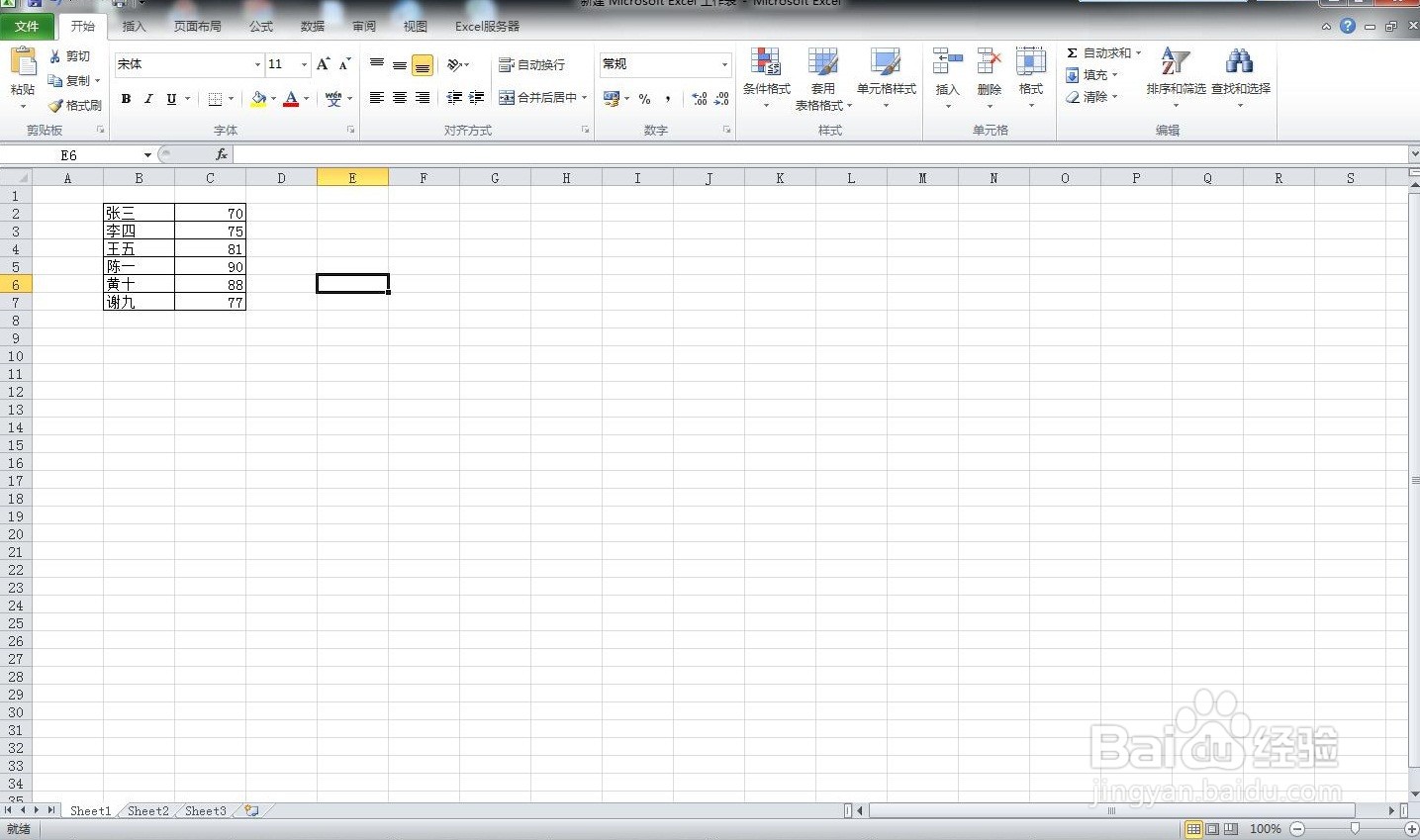
Task: Align text right
Action: coord(423,98)
